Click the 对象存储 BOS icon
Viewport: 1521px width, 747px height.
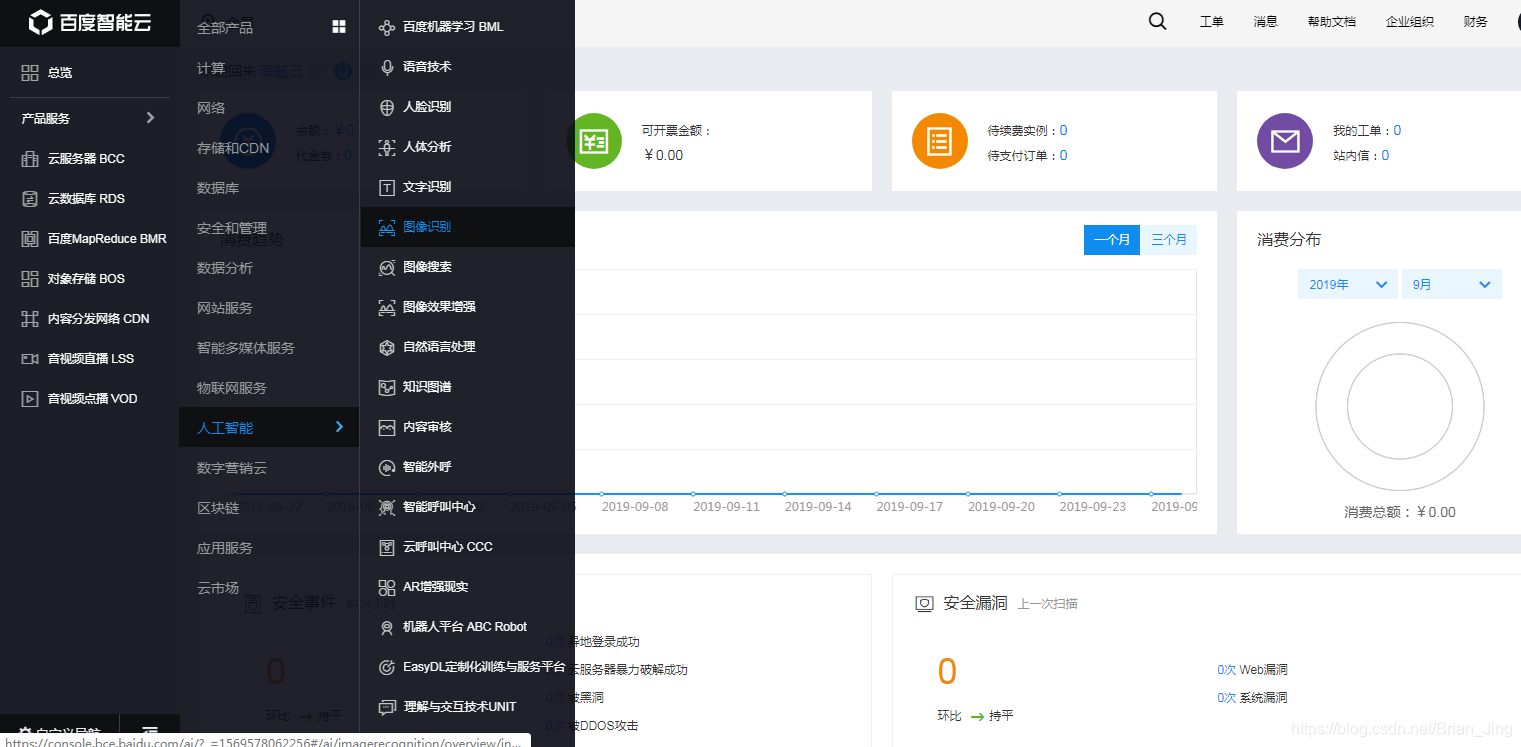30,279
